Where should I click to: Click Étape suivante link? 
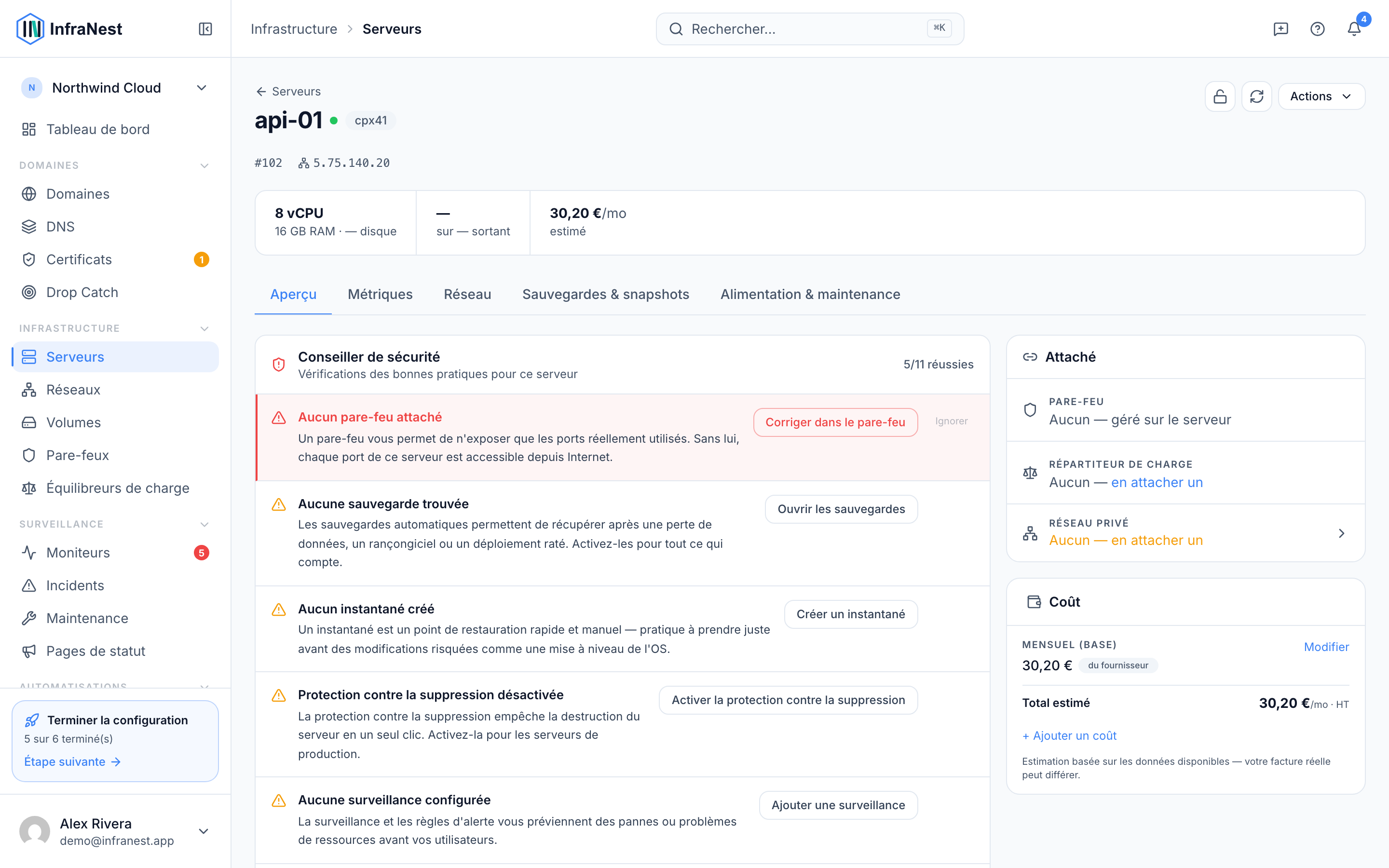(72, 762)
